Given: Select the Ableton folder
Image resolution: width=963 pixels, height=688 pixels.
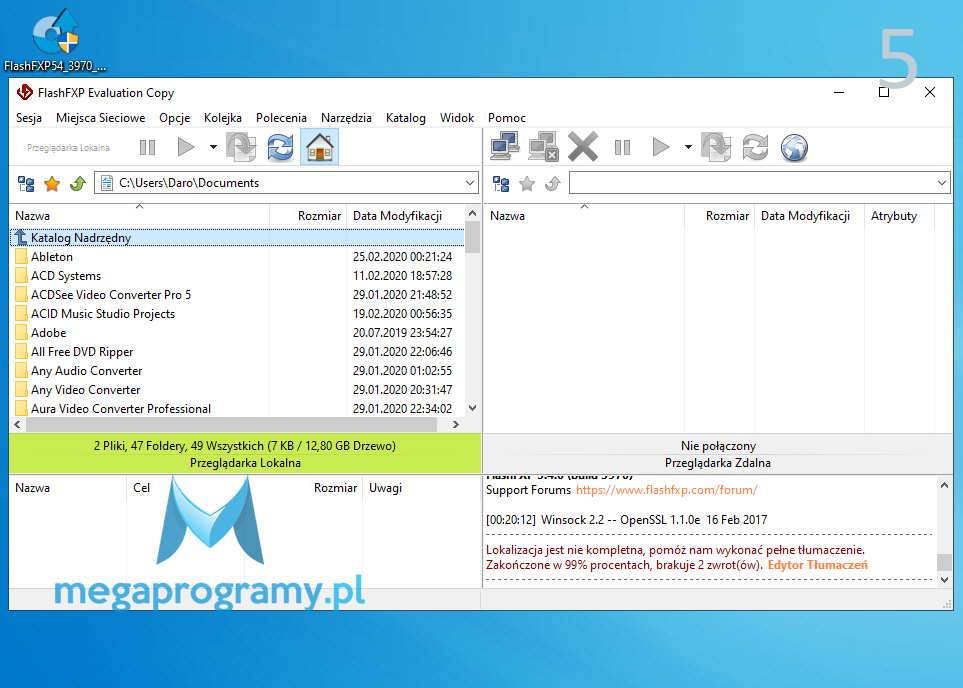Looking at the screenshot, I should (52, 257).
